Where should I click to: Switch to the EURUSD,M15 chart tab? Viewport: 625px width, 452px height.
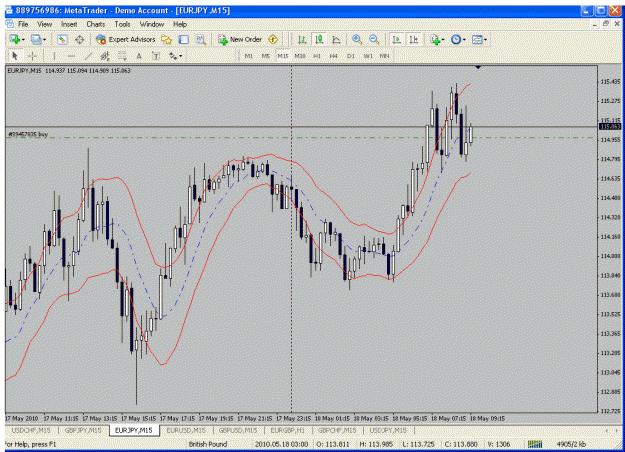186,430
